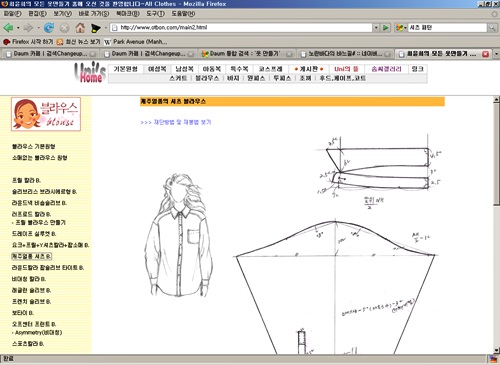Click the page scrollbar up arrow
Screen dimensions: 500x365
(x=496, y=99)
